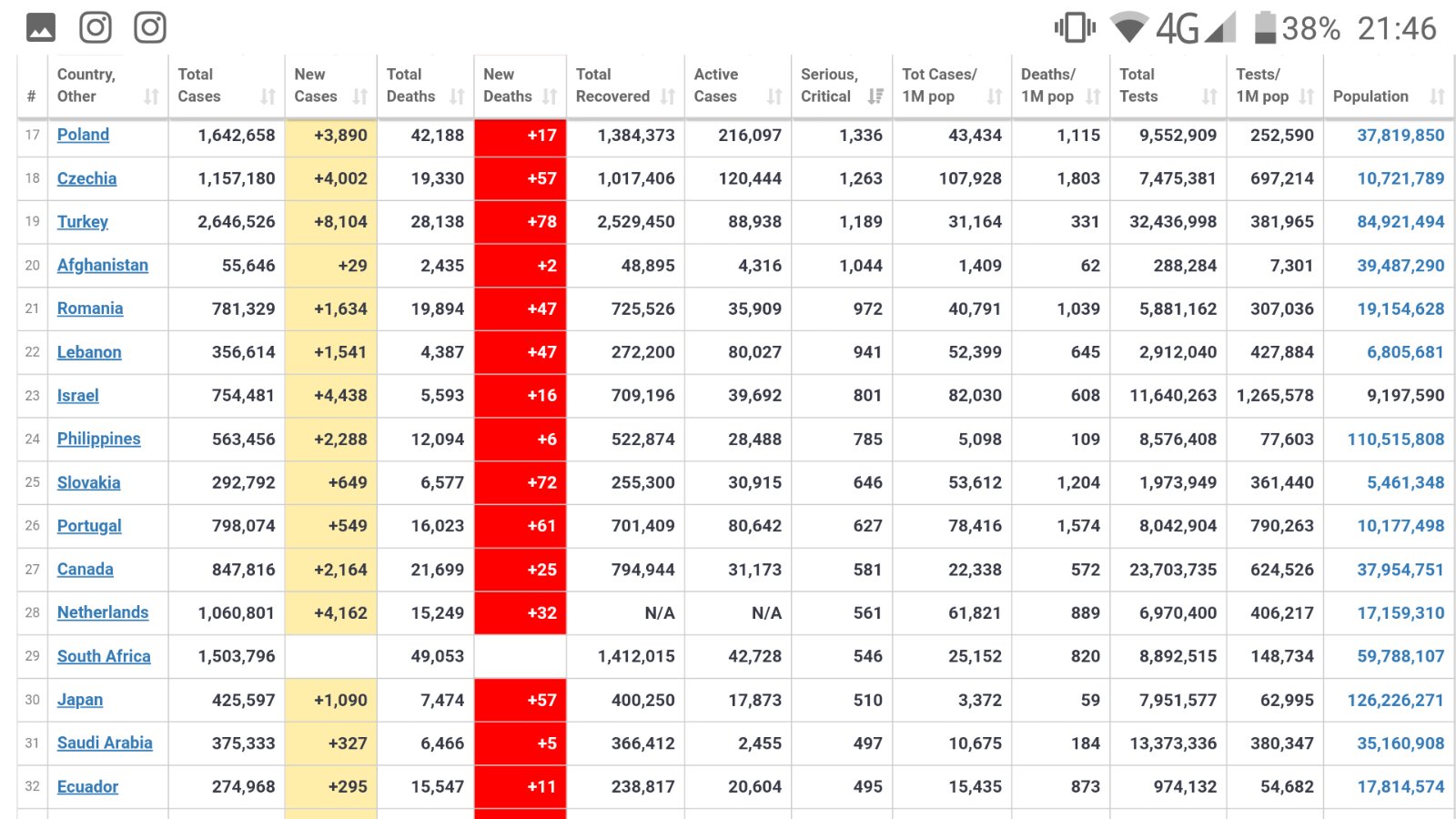Tap the first Instagram notification icon
The width and height of the screenshot is (1456, 819).
[96, 27]
